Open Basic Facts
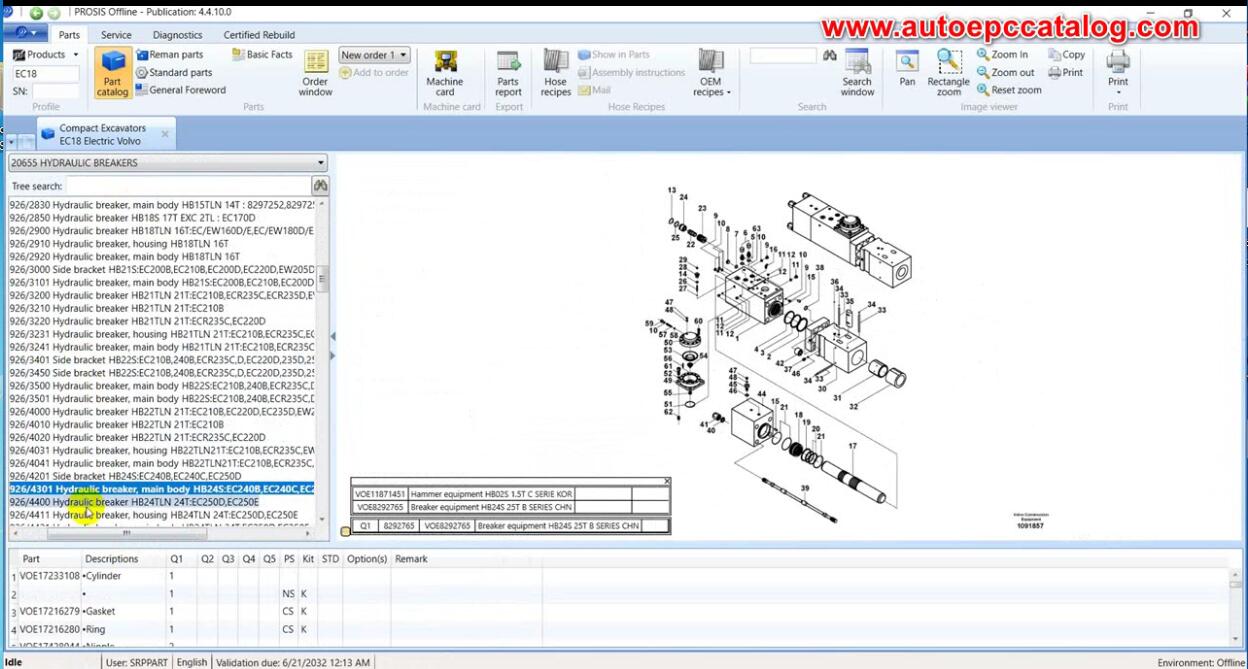Viewport: 1248px width, 669px height. coord(262,55)
